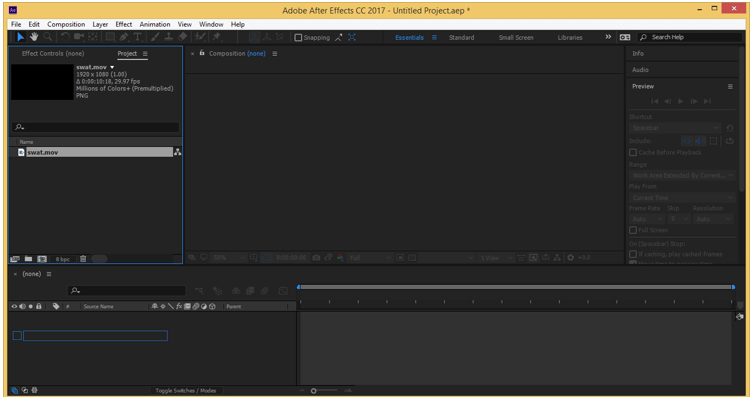Click the 8 bpc color depth button

(x=62, y=259)
